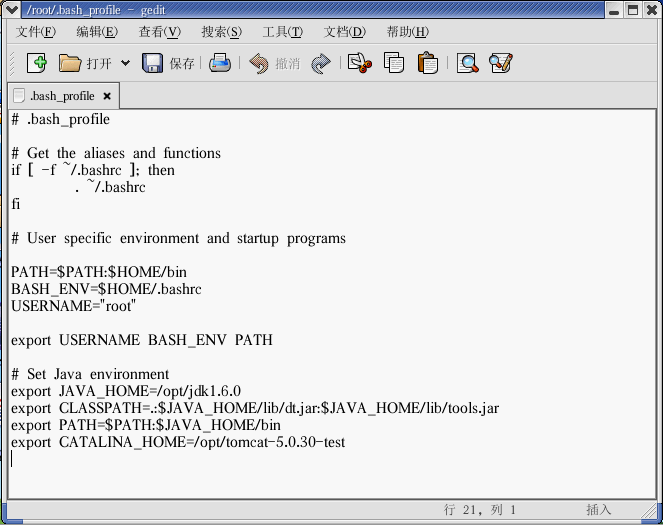Click the Open folder icon

70,63
